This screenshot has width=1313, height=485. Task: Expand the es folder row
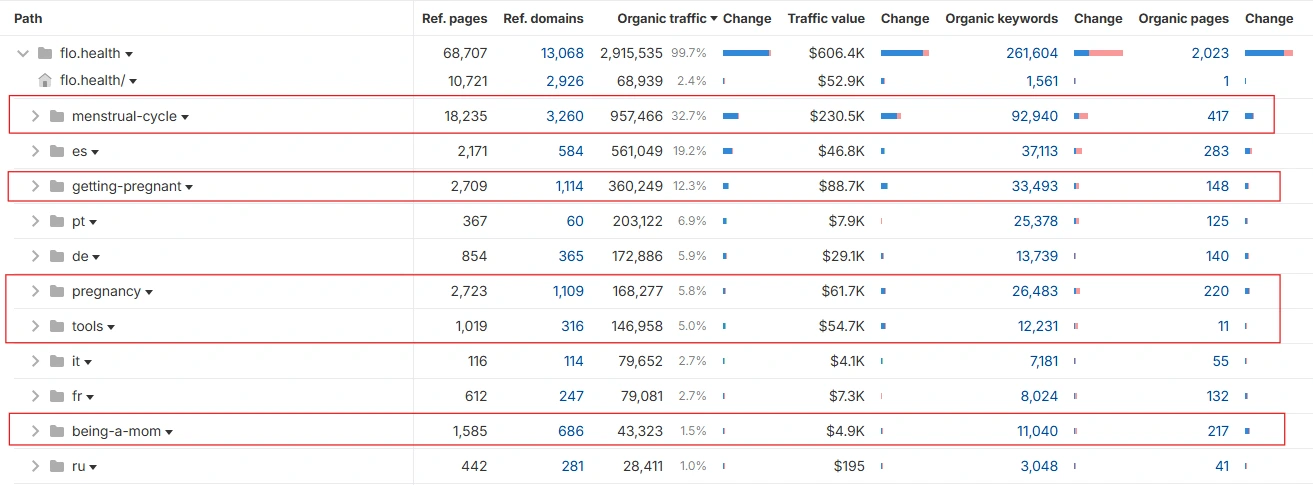click(35, 151)
